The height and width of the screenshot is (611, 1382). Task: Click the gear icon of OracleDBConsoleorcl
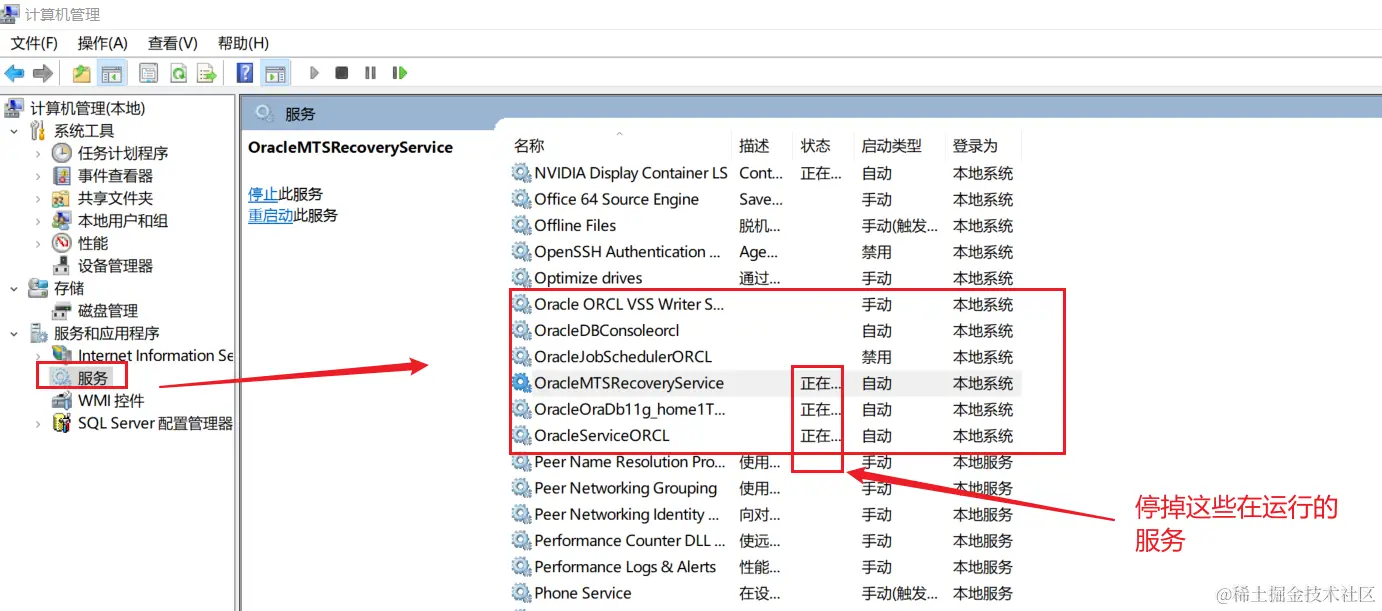coord(521,330)
